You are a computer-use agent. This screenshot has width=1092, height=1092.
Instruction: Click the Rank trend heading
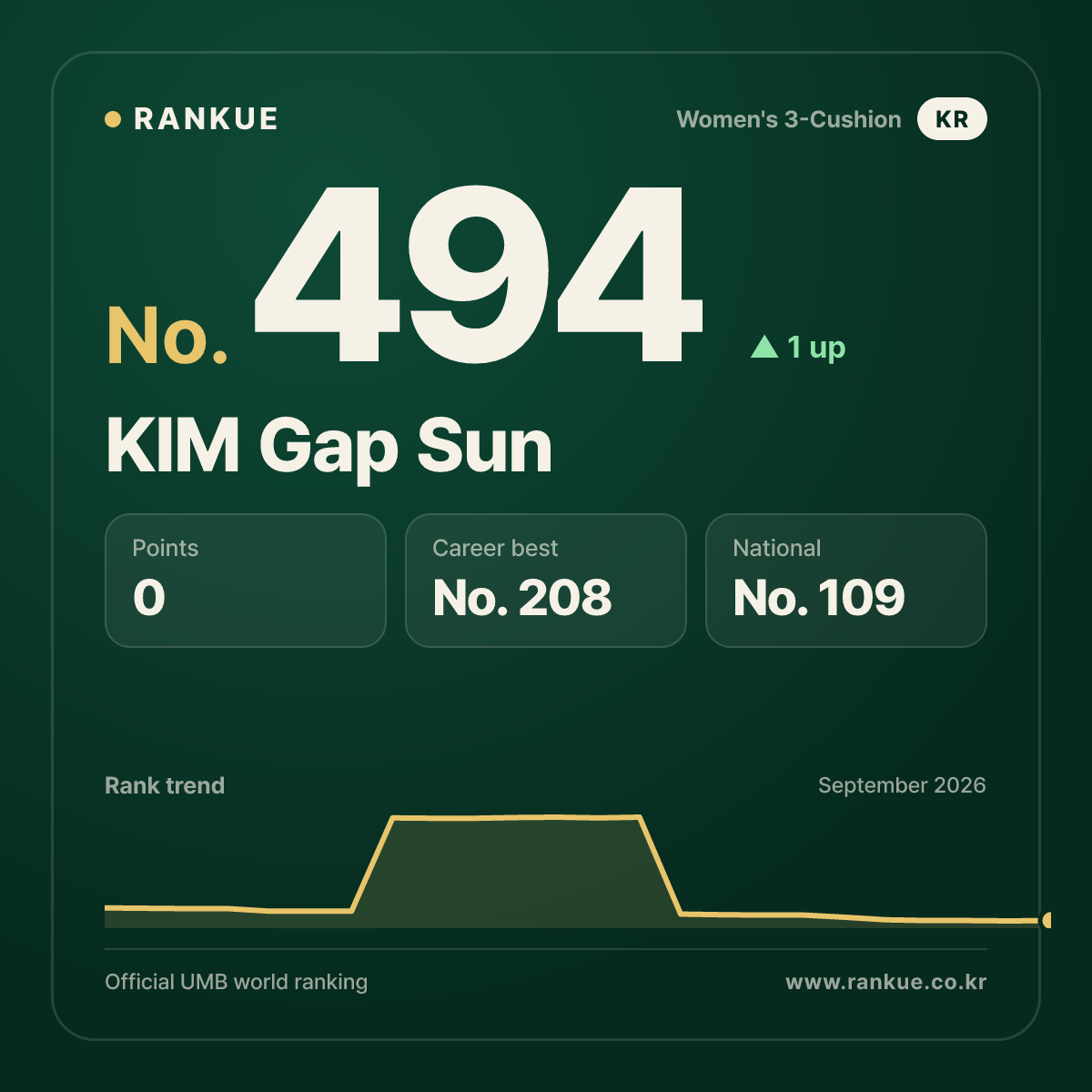[x=165, y=785]
